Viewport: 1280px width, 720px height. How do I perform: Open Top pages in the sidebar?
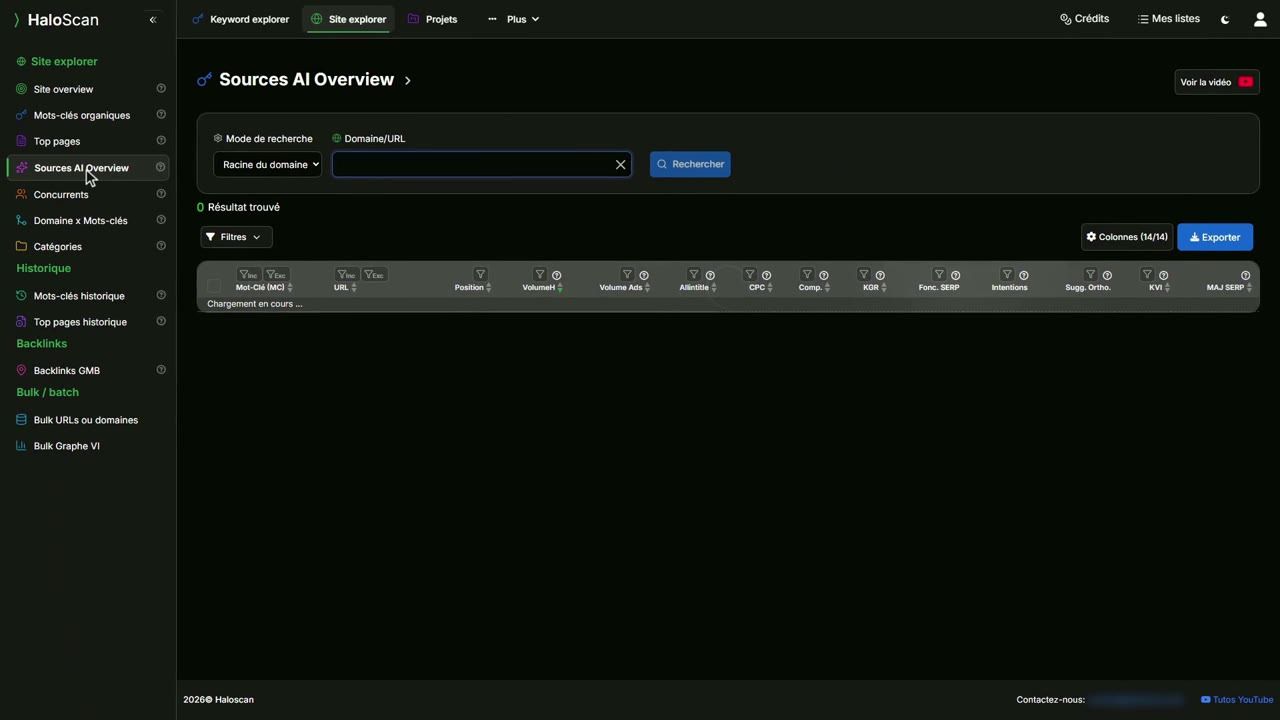click(57, 141)
